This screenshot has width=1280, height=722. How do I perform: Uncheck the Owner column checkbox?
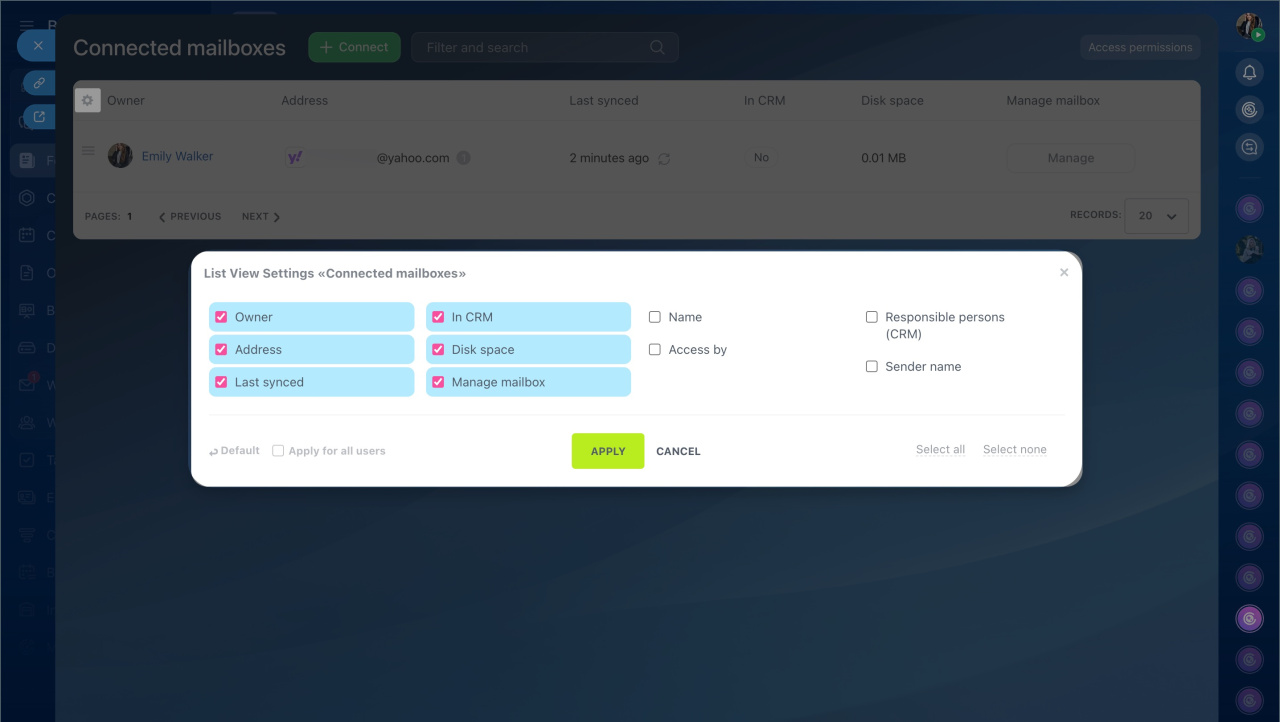point(222,317)
